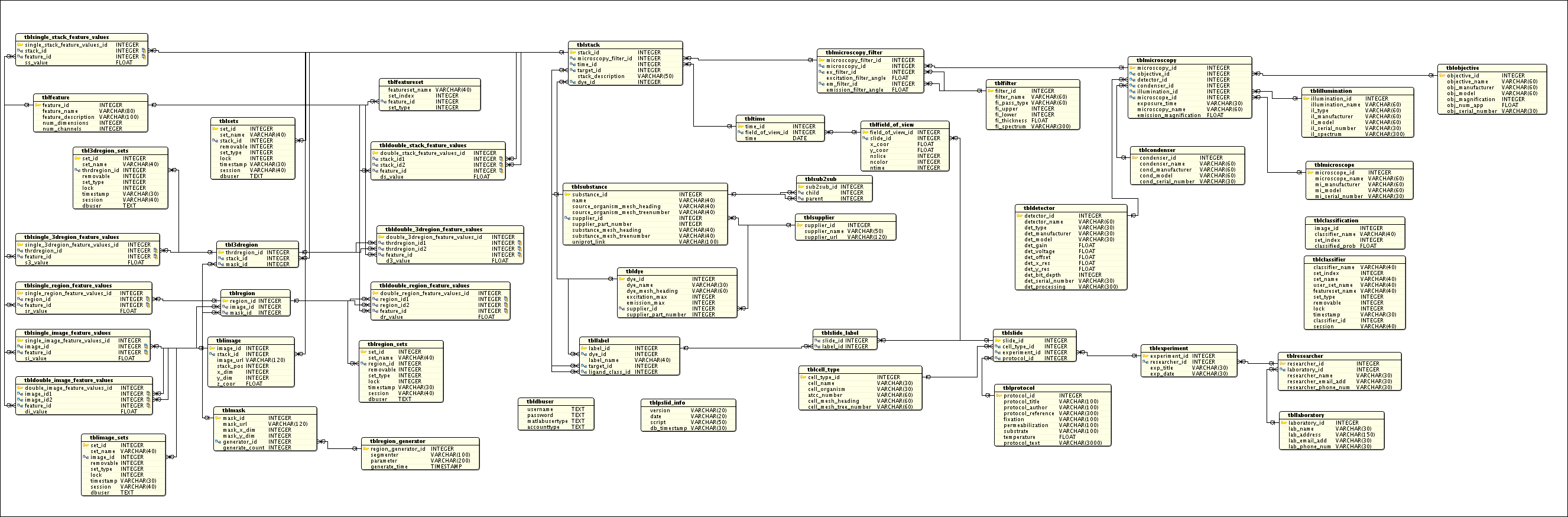Screen dimensions: 1568x517
Task: Select the tblexperiment table header
Action: point(1189,349)
